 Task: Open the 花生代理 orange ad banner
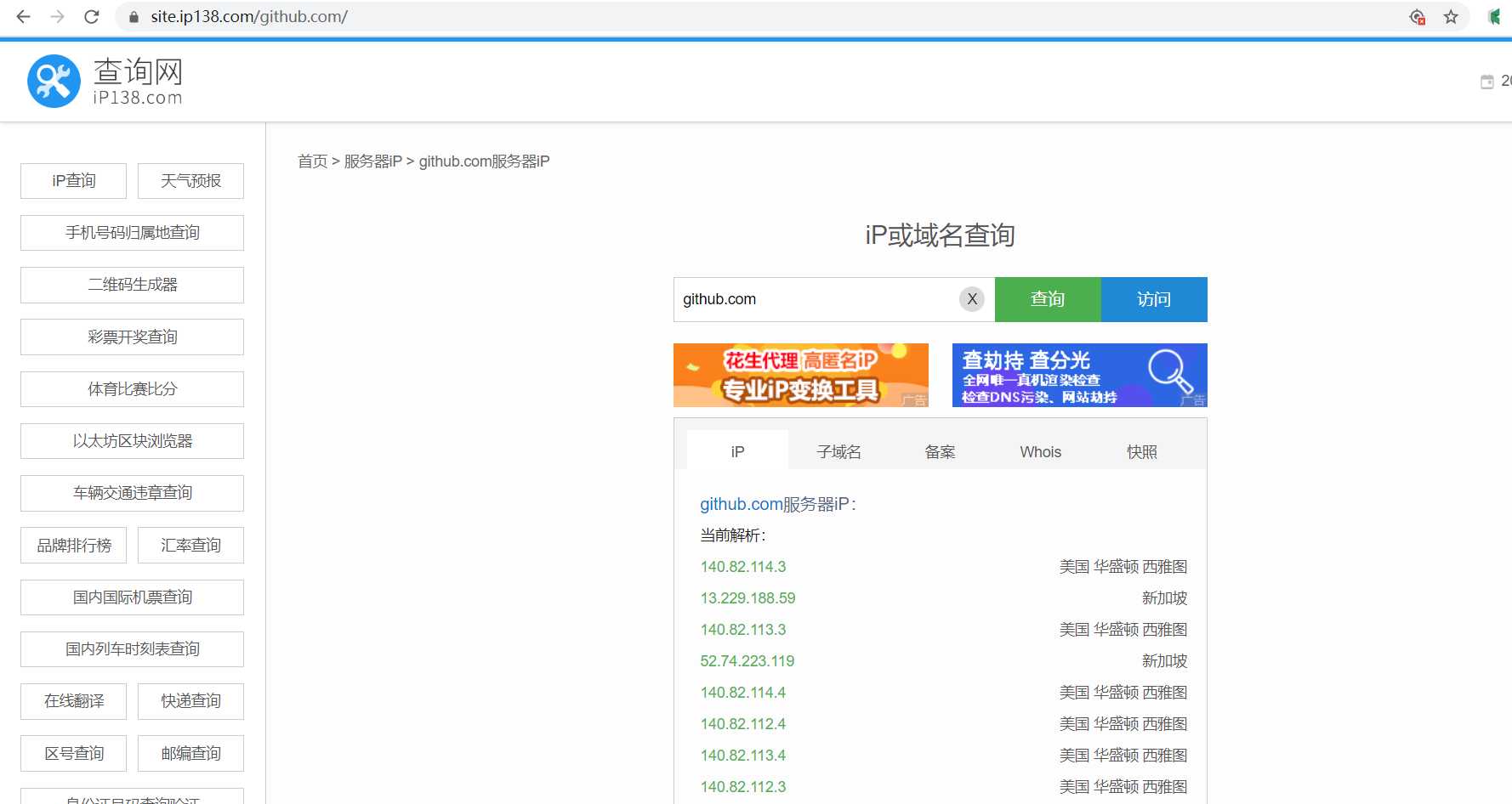(x=801, y=375)
